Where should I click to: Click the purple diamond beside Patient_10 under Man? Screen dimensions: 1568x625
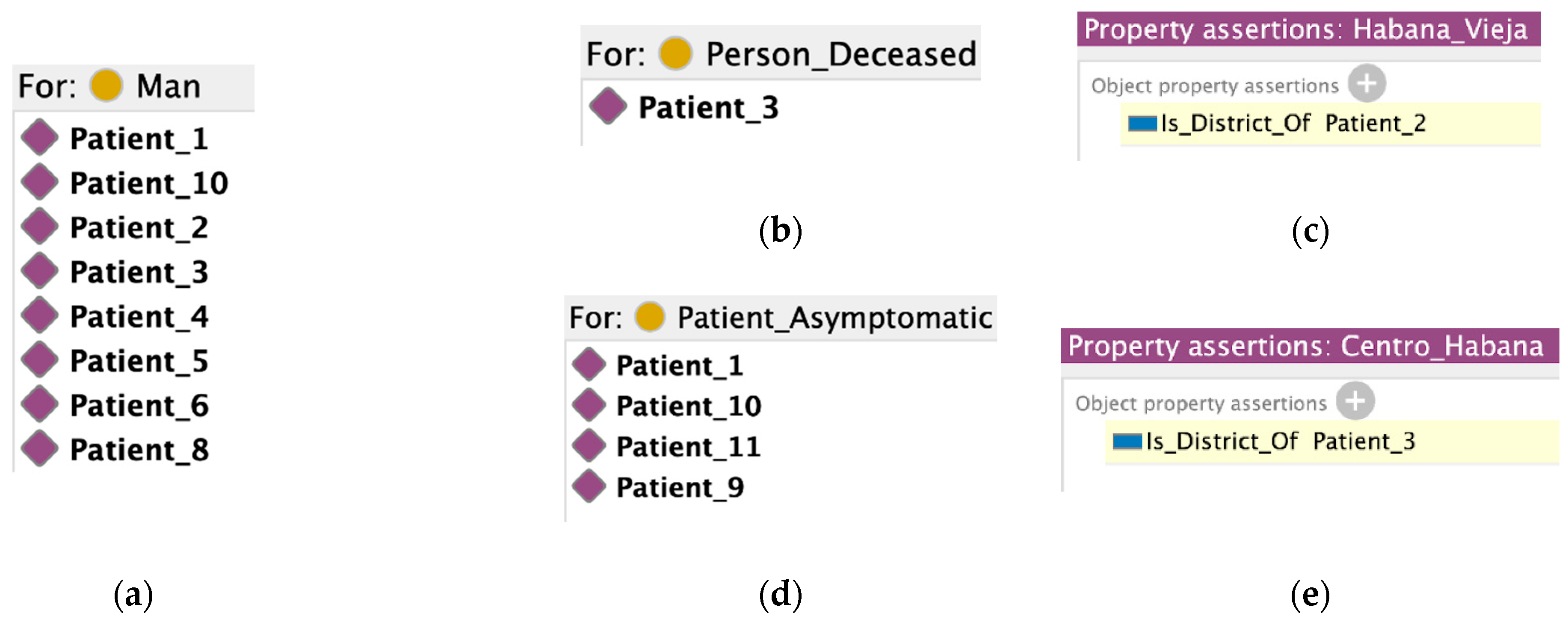click(x=40, y=183)
